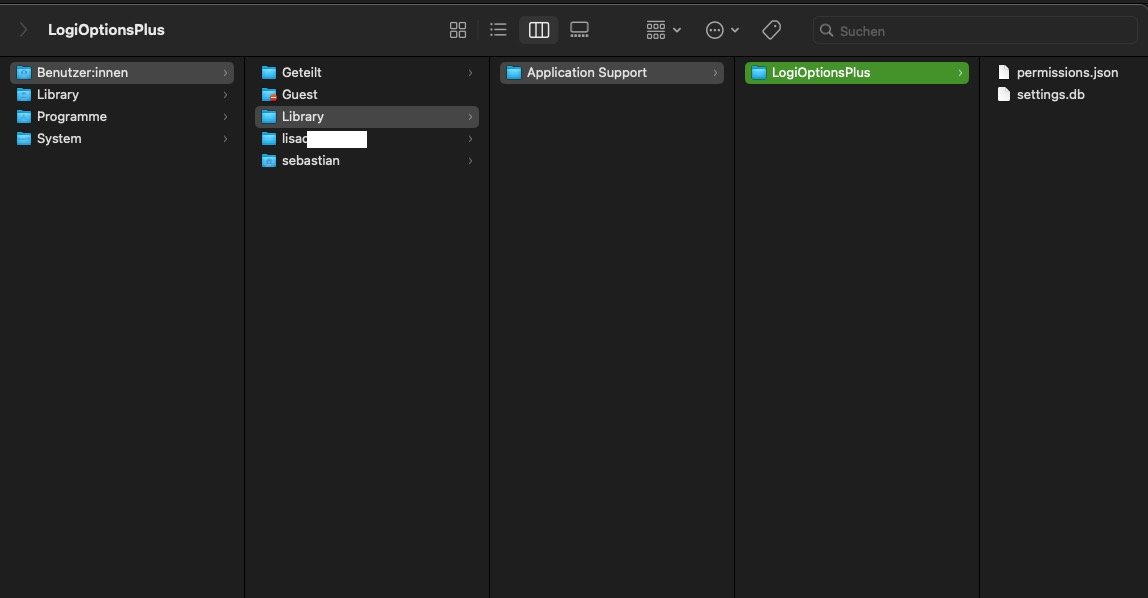Open the Geteilt folder
Image resolution: width=1148 pixels, height=598 pixels.
point(301,73)
